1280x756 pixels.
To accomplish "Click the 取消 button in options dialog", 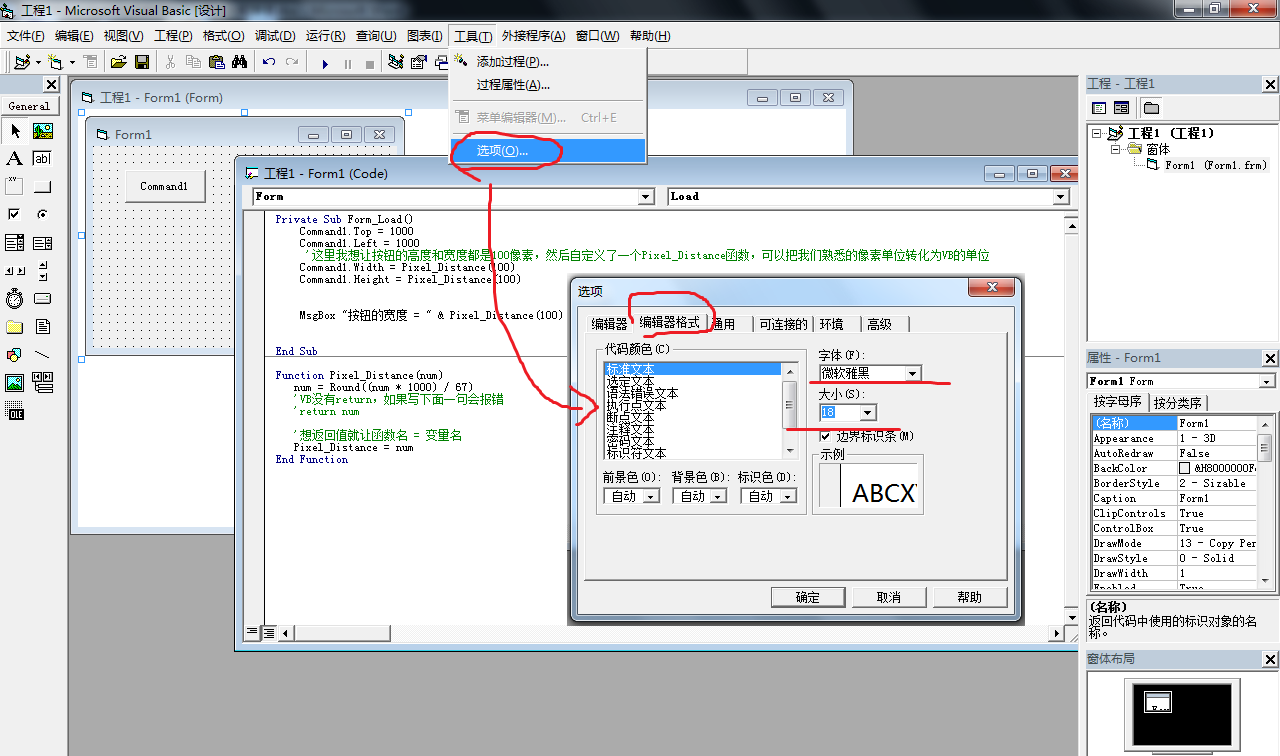I will point(889,597).
